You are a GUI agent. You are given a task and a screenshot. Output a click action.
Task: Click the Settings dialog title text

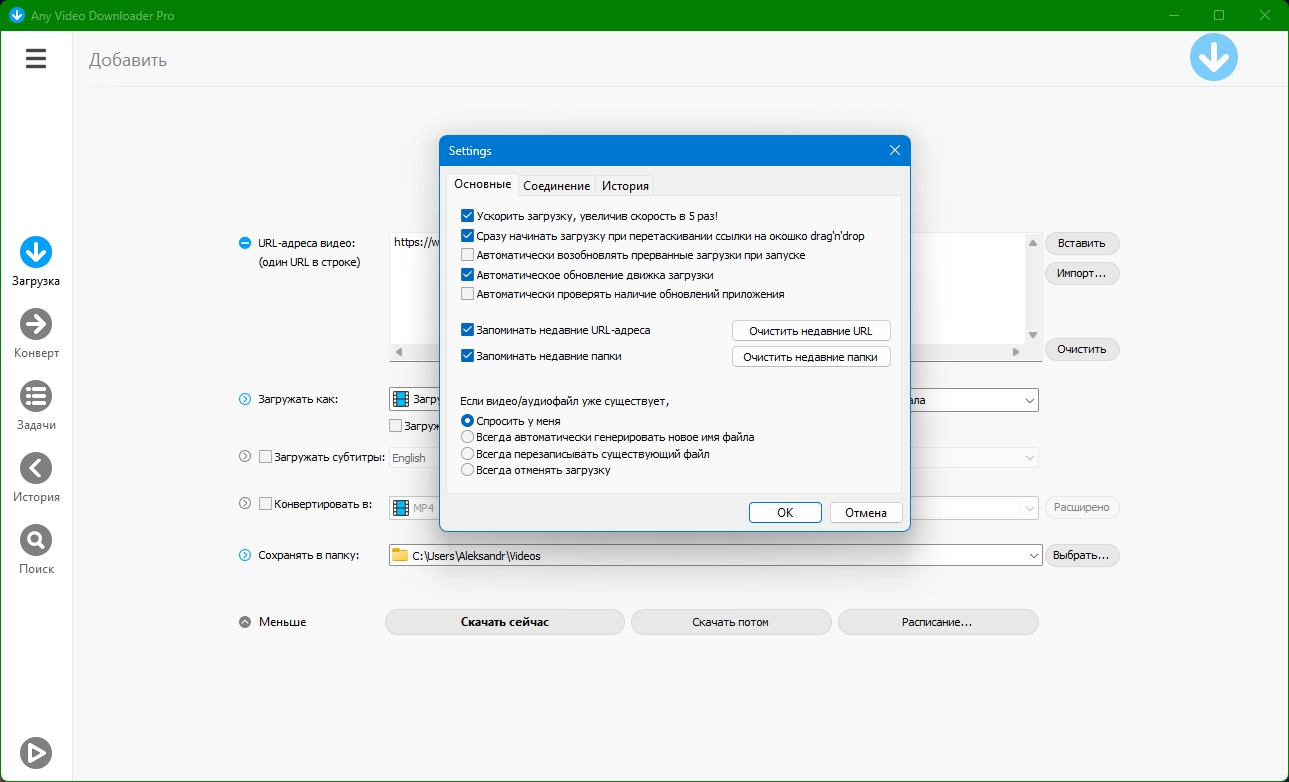pyautogui.click(x=470, y=151)
